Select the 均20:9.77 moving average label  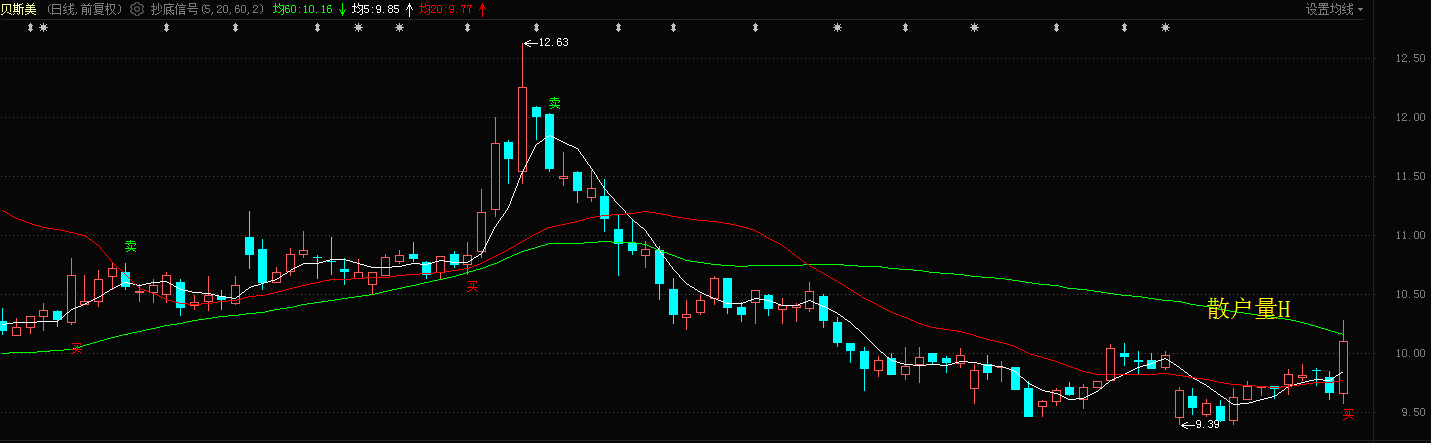pyautogui.click(x=445, y=10)
